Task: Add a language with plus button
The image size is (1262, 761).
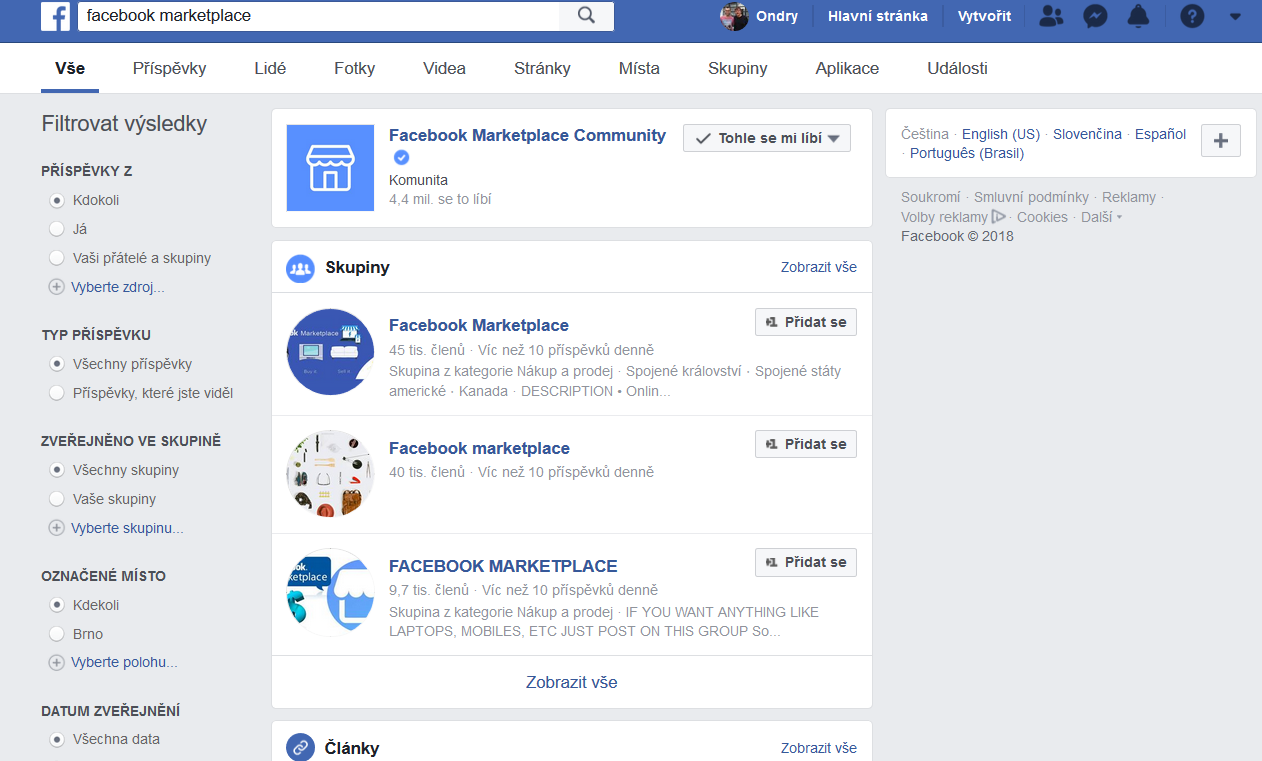Action: point(1220,141)
